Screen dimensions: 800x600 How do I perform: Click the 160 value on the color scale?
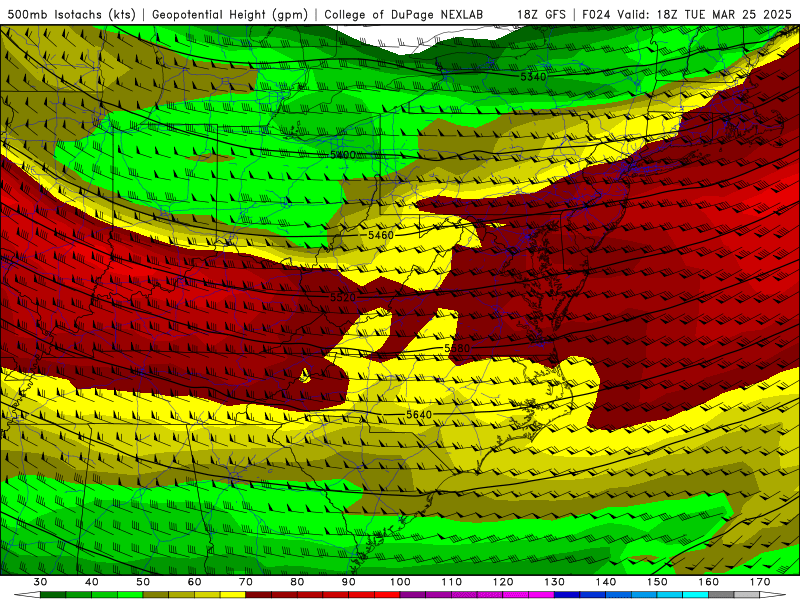pyautogui.click(x=709, y=582)
